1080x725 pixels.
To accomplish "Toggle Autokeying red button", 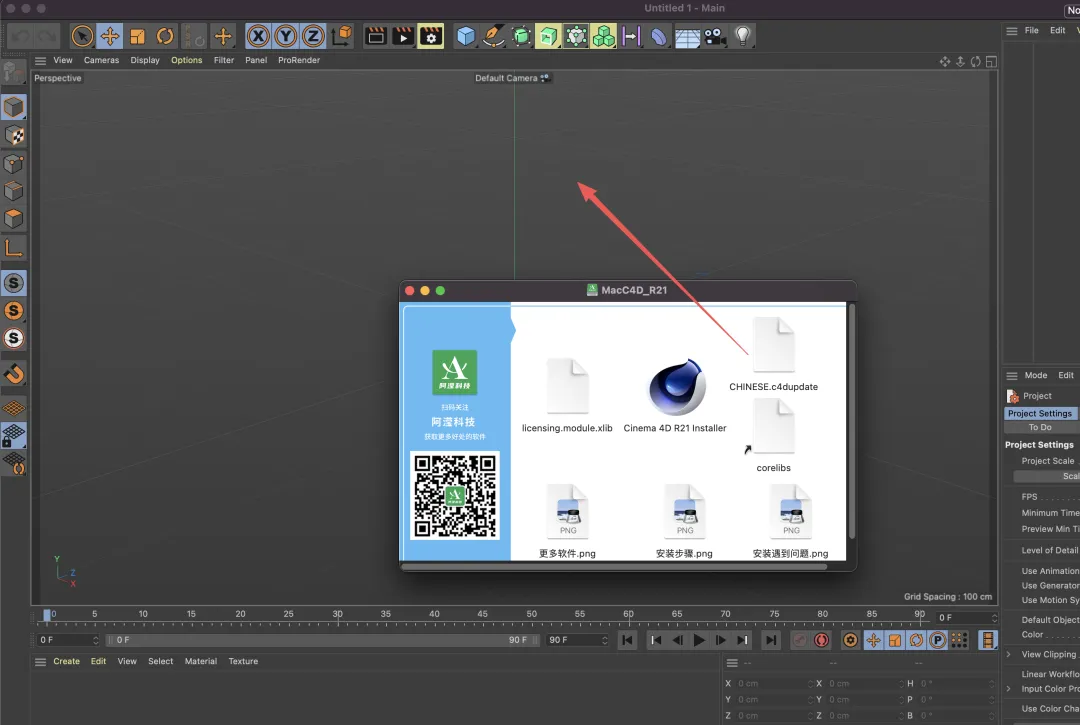I will 821,640.
